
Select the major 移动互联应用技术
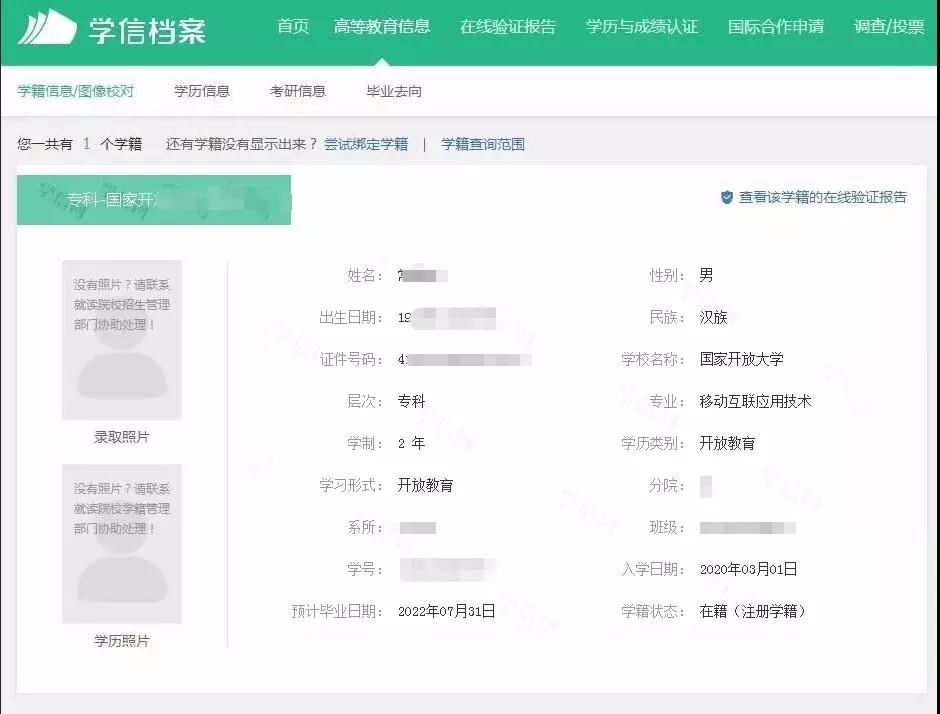(x=755, y=401)
